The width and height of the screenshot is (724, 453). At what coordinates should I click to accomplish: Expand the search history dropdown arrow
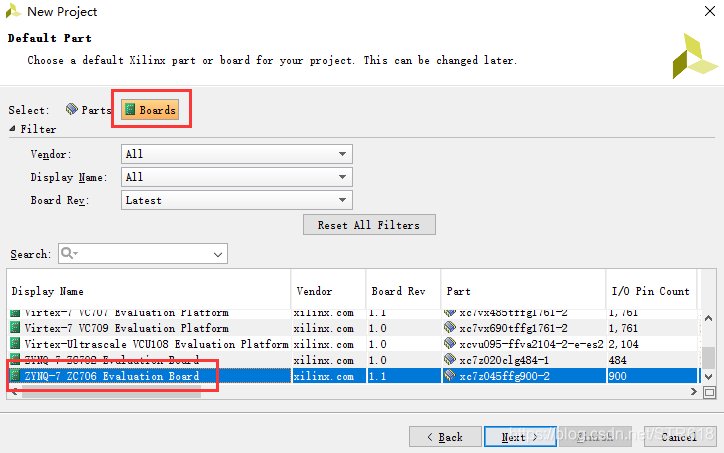click(218, 254)
